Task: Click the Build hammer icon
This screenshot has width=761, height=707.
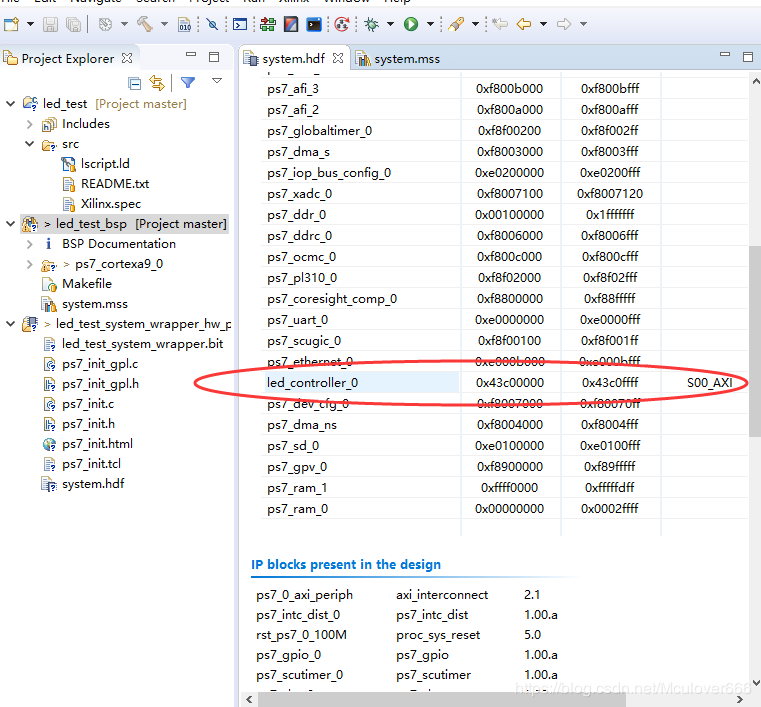Action: [144, 23]
